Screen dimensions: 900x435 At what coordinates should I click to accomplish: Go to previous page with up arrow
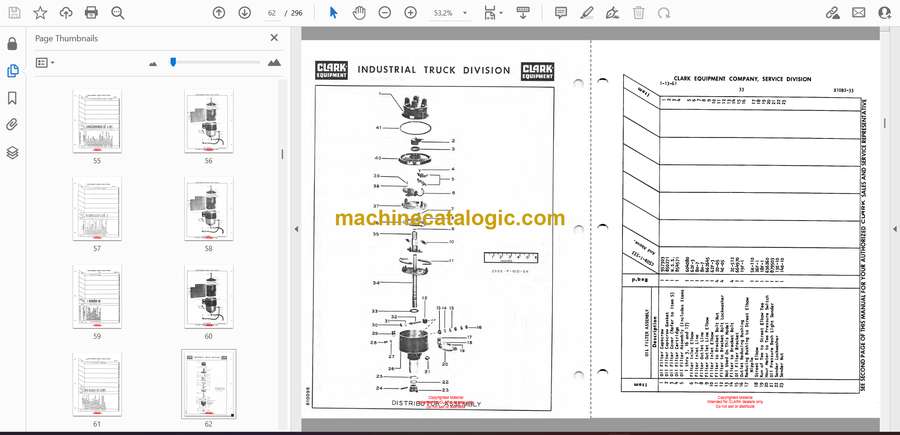219,13
